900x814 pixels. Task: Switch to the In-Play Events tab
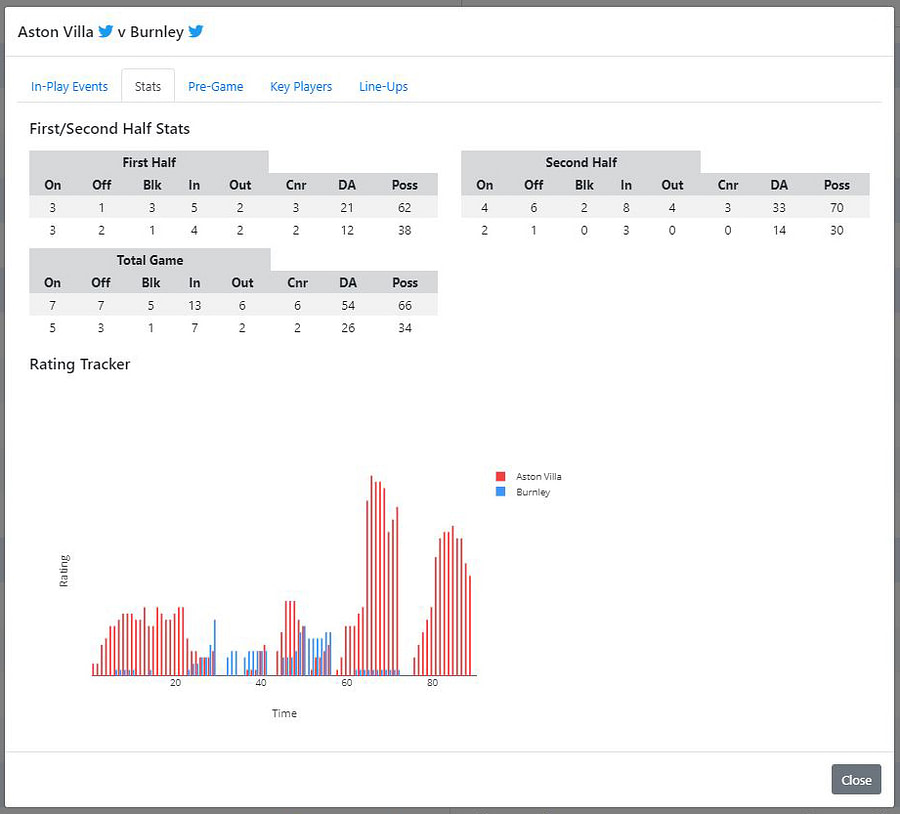pyautogui.click(x=68, y=86)
